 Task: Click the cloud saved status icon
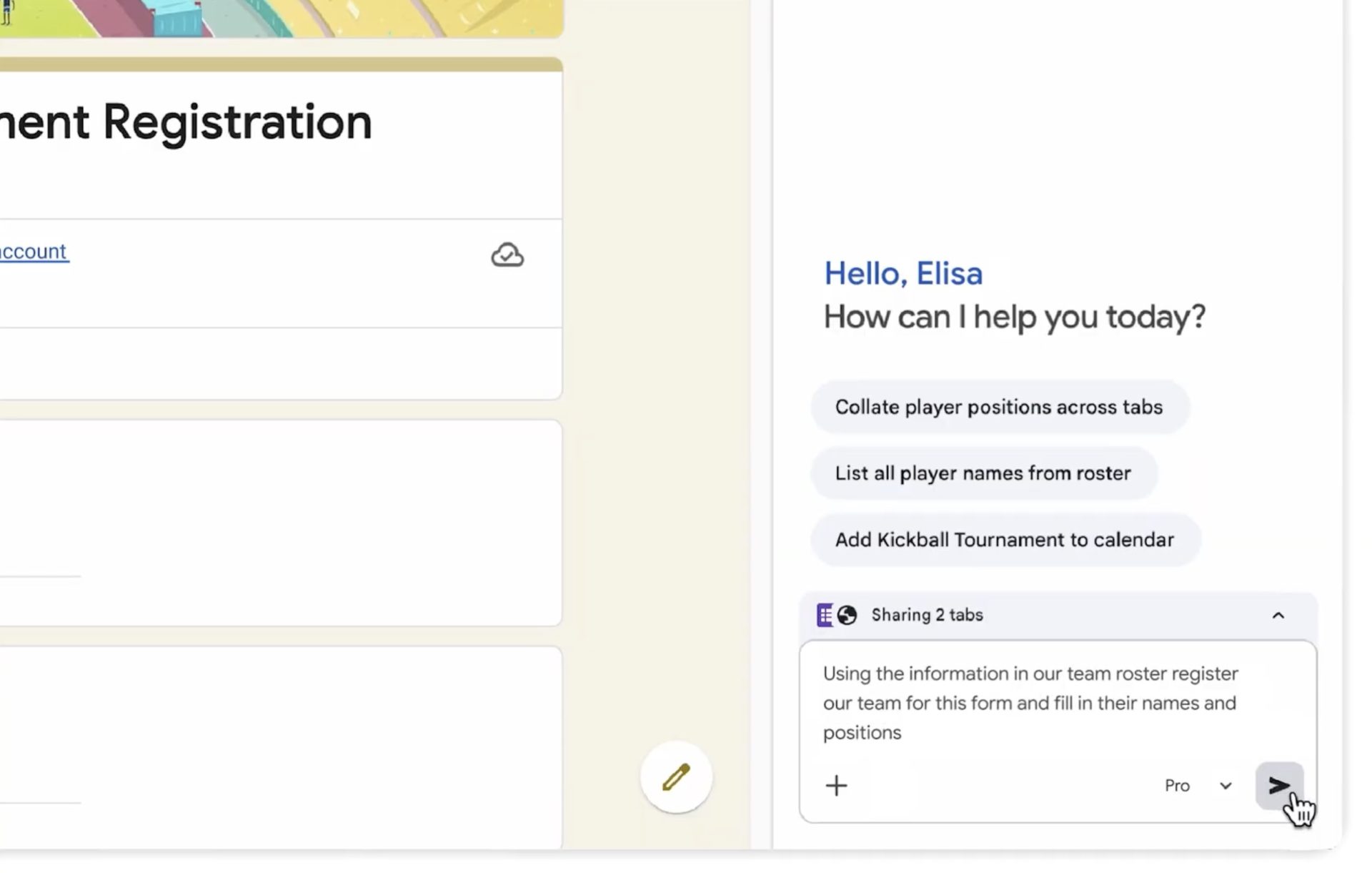point(507,255)
